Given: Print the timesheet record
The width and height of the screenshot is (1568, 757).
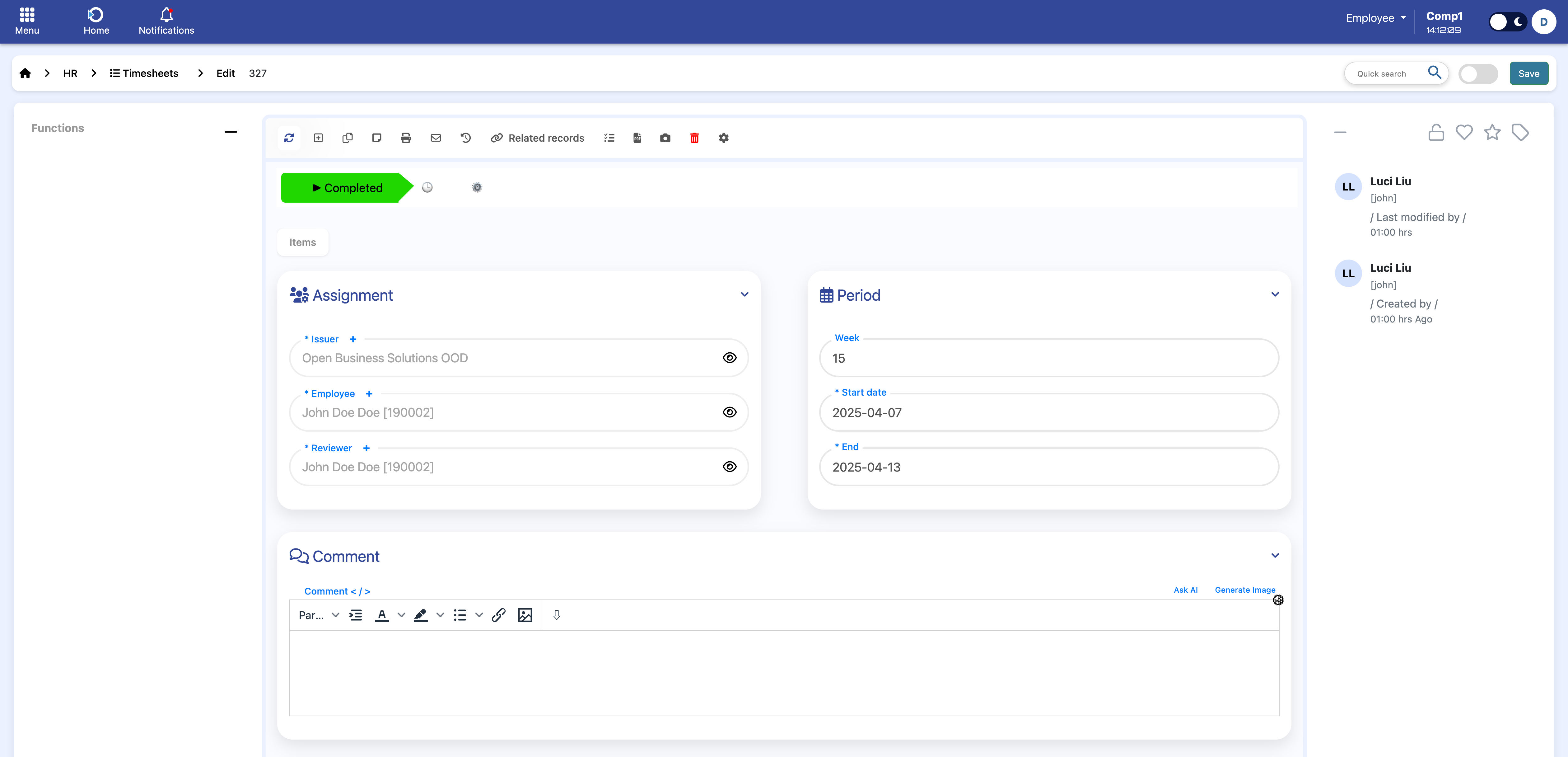Looking at the screenshot, I should [x=406, y=138].
